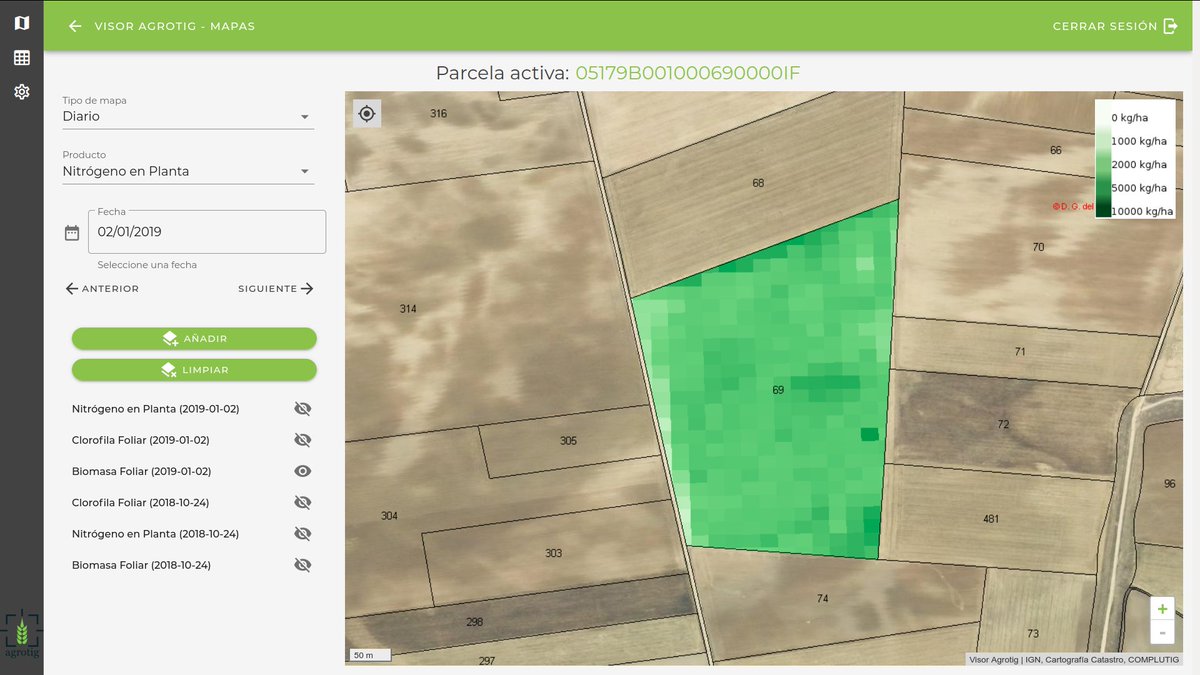Zoom in on the map with plus
1200x675 pixels.
point(1162,609)
